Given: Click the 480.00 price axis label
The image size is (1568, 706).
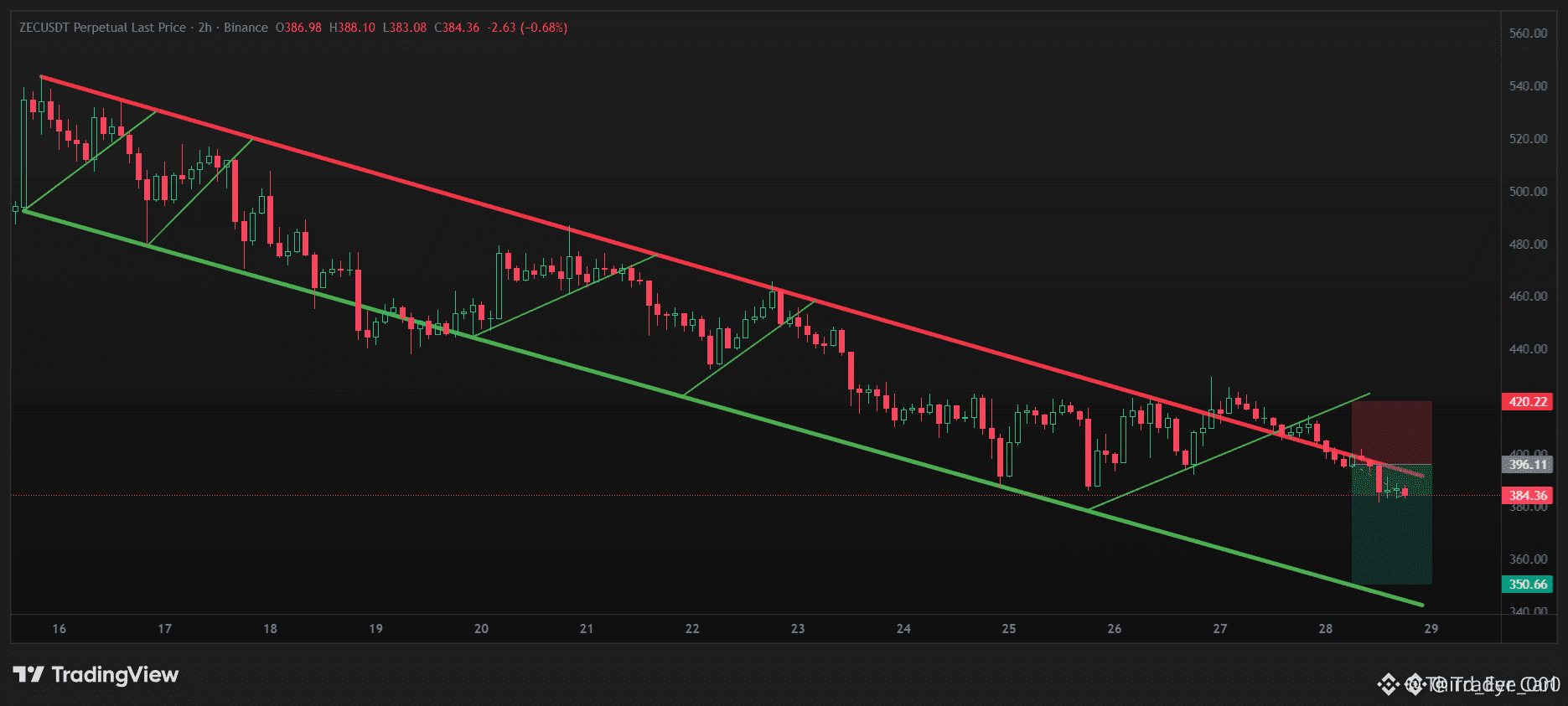Looking at the screenshot, I should click(x=1528, y=245).
